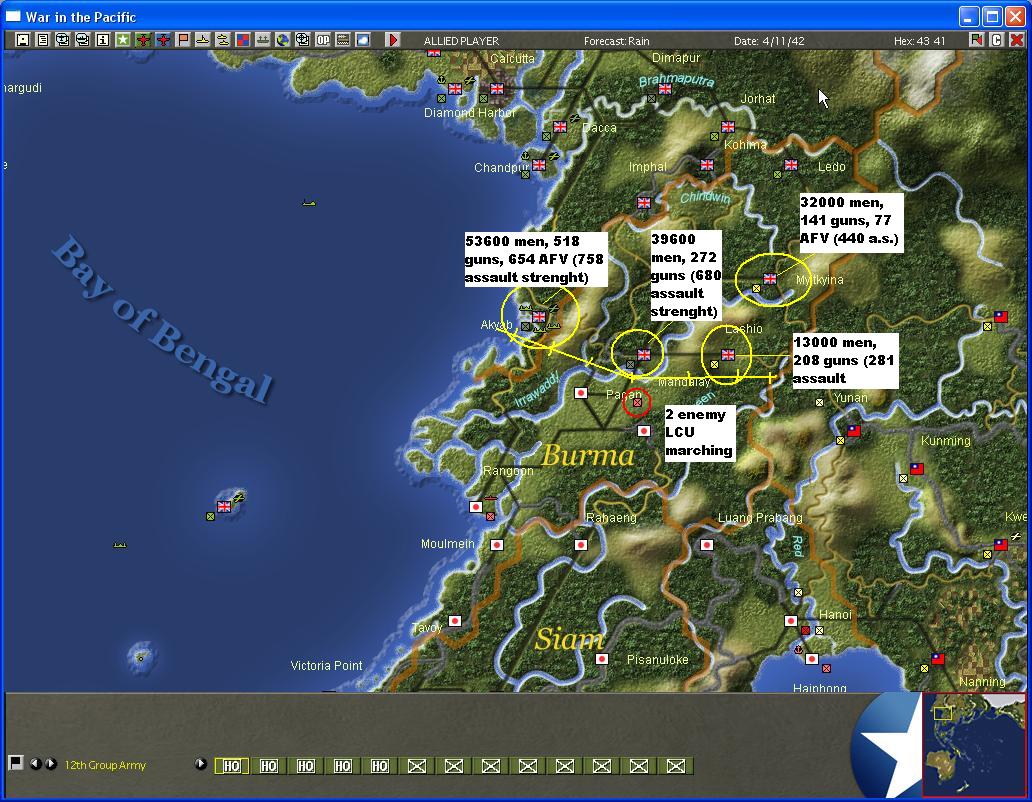Select British unit flag at Lashio
1032x802 pixels.
pos(728,355)
